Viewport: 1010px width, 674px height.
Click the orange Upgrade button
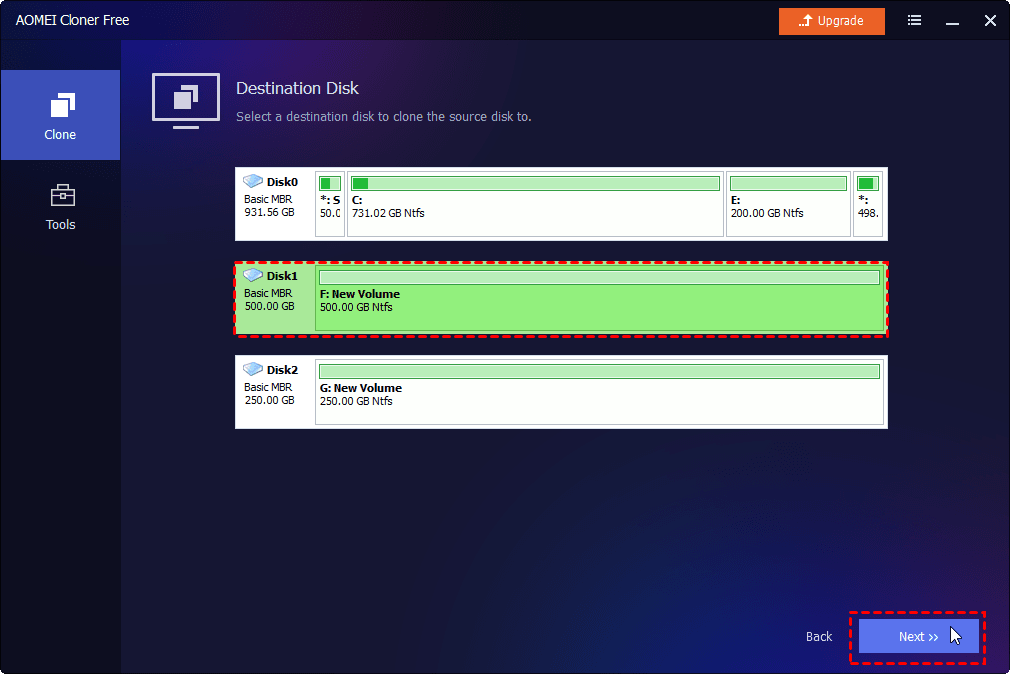[x=831, y=21]
